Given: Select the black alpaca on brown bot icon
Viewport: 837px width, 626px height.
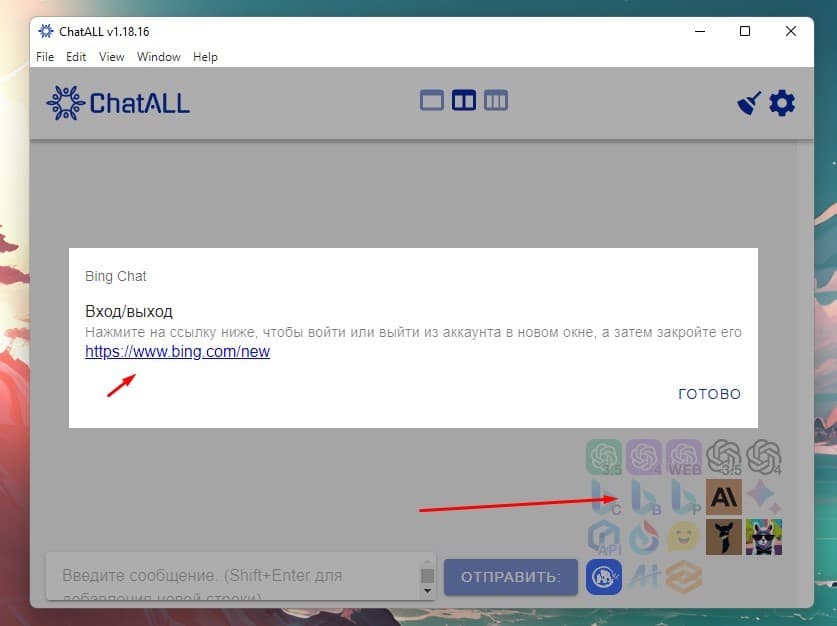Looking at the screenshot, I should point(724,537).
